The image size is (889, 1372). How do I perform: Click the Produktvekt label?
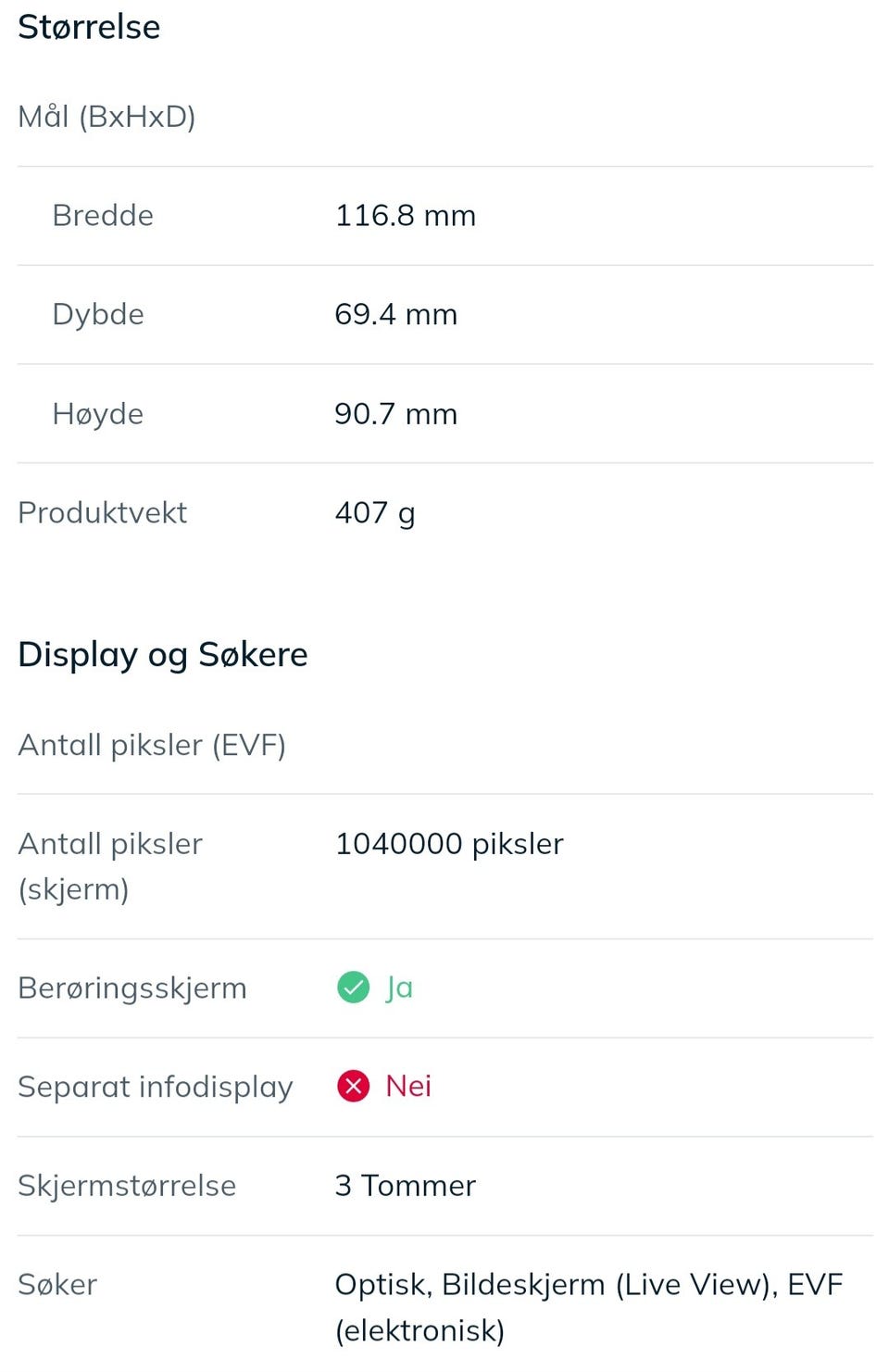102,512
